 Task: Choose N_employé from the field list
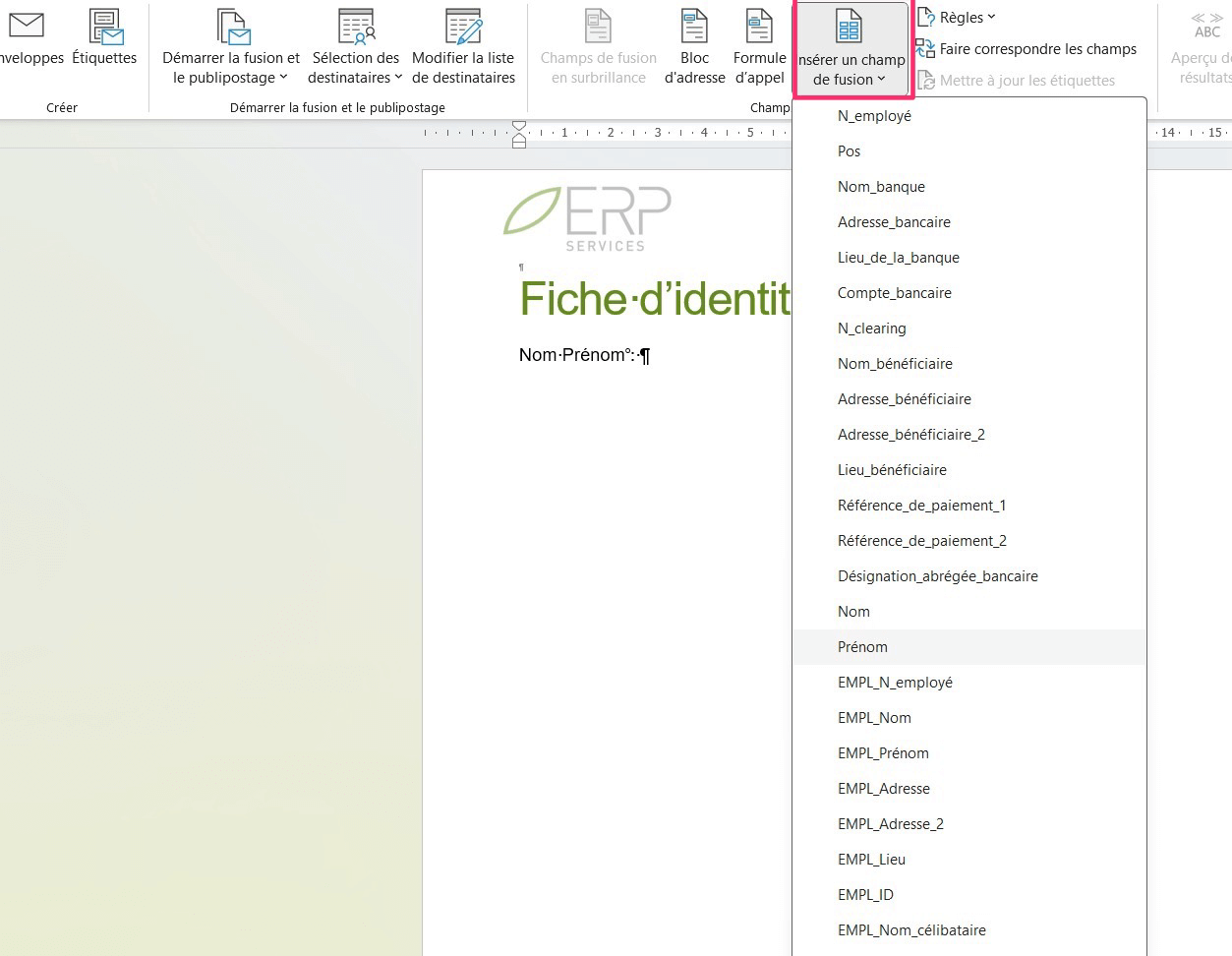[x=874, y=116]
